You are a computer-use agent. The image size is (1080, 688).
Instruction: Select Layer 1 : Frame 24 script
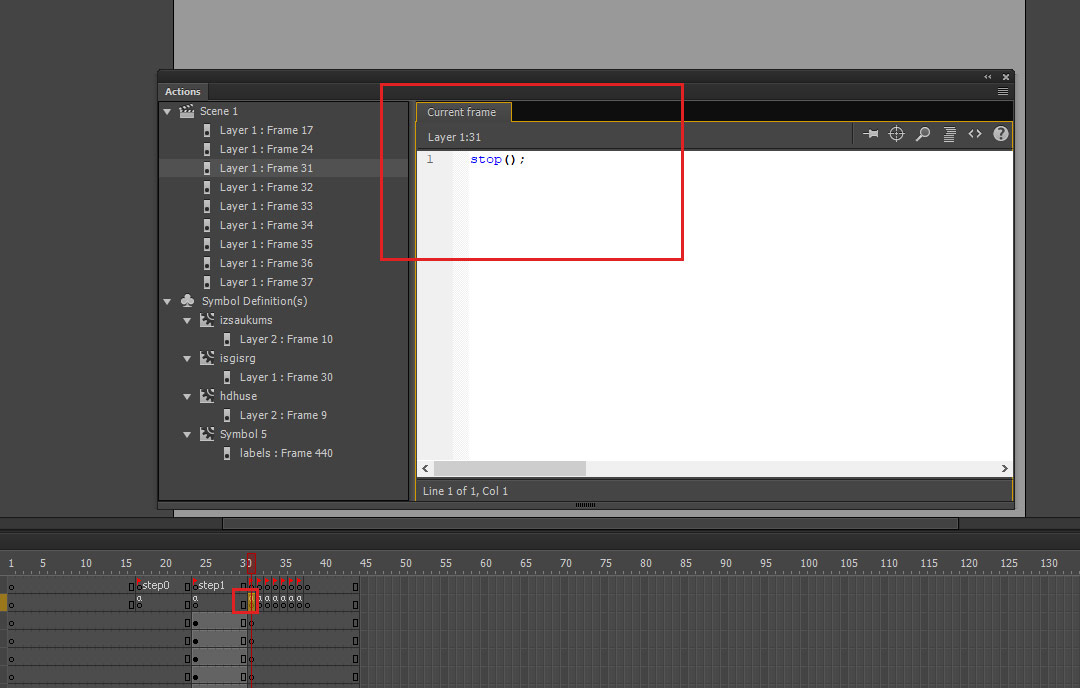coord(266,149)
